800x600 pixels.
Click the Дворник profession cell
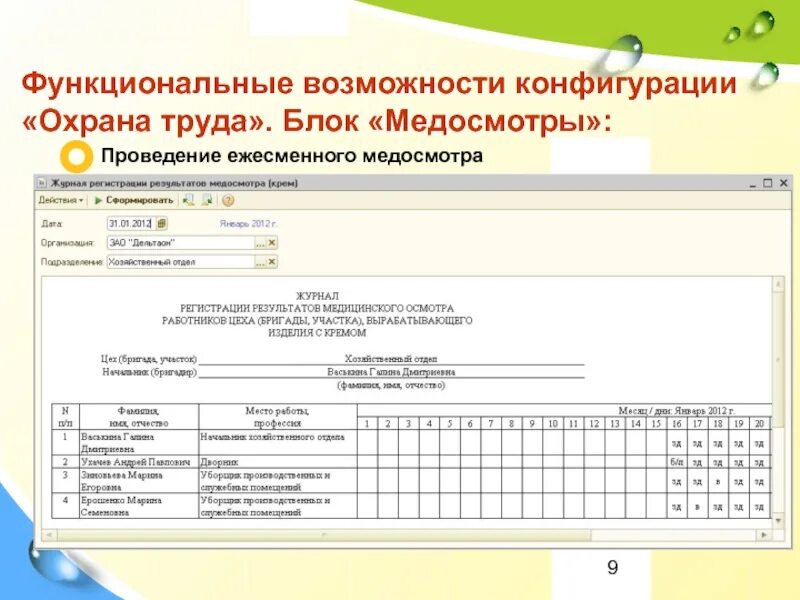[278, 462]
